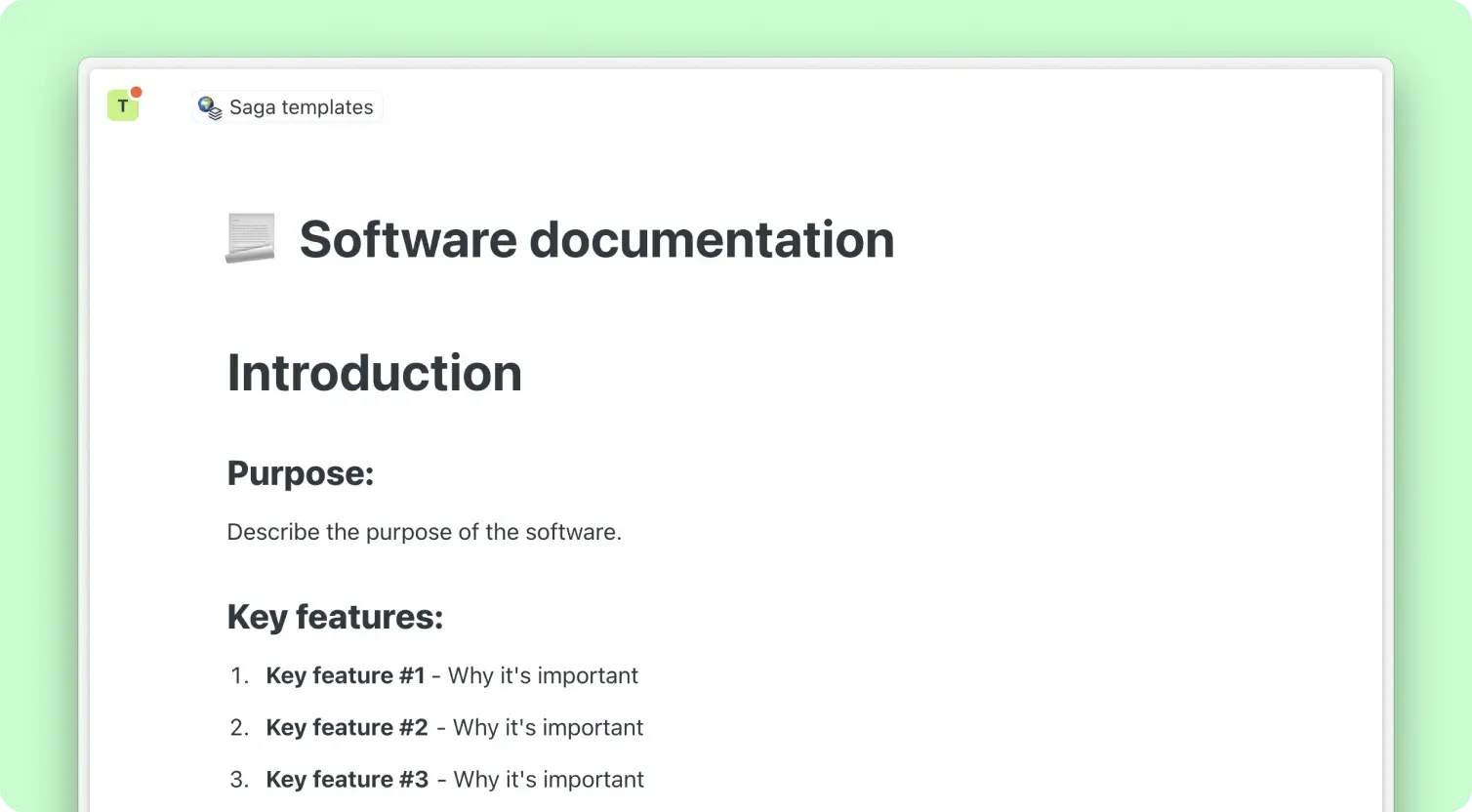
Task: Click bold text Key feature #1
Action: (x=346, y=675)
